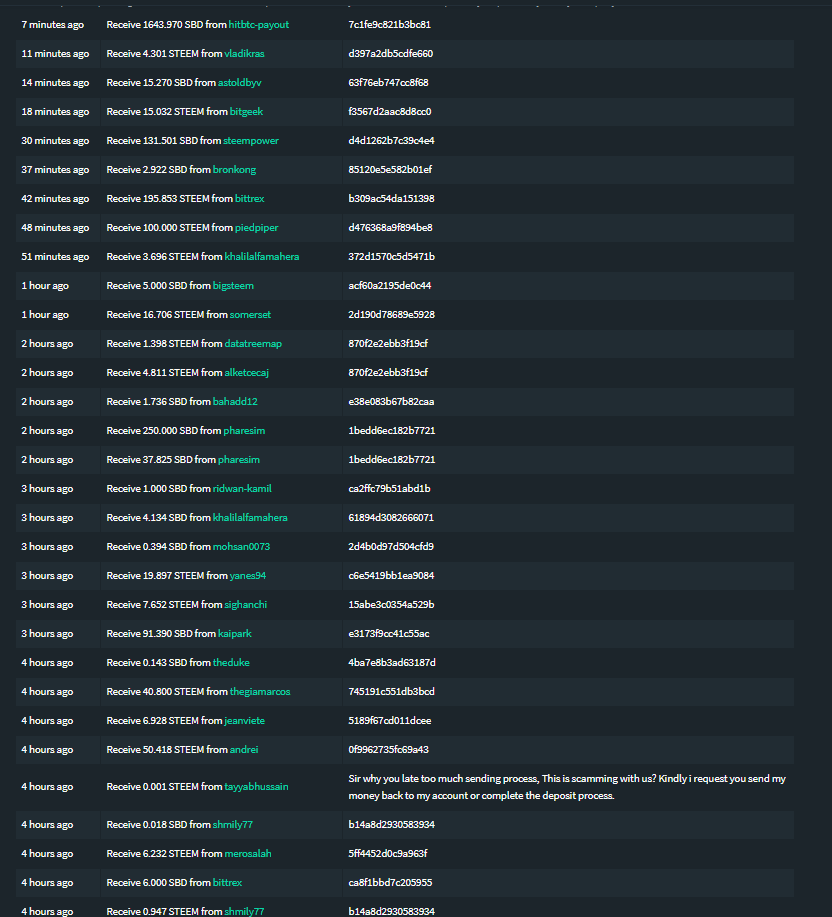Open the theduke profile link
The width and height of the screenshot is (832, 917).
(231, 662)
